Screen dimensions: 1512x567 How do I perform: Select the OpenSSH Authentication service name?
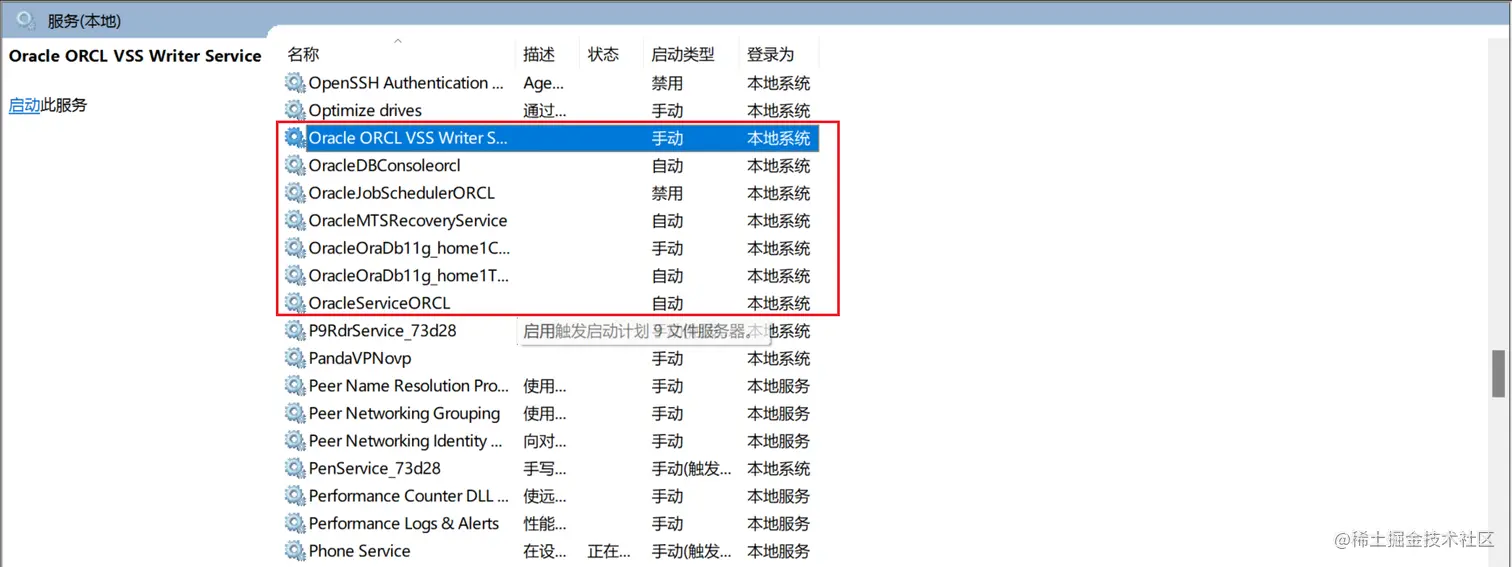pyautogui.click(x=406, y=83)
